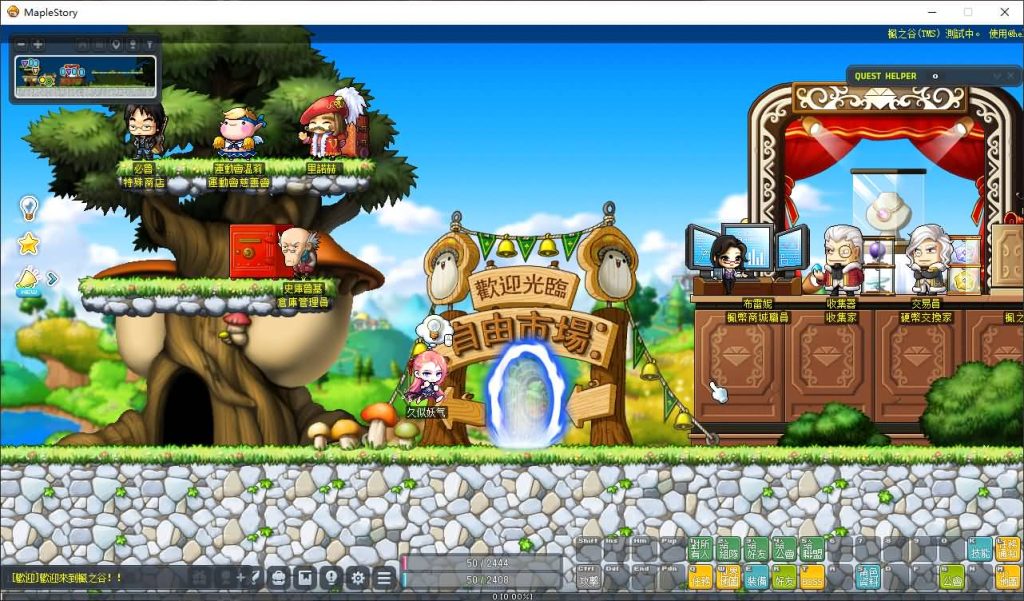The width and height of the screenshot is (1024, 601).
Task: Click the lightbulb notification icon on left side
Action: coord(29,208)
